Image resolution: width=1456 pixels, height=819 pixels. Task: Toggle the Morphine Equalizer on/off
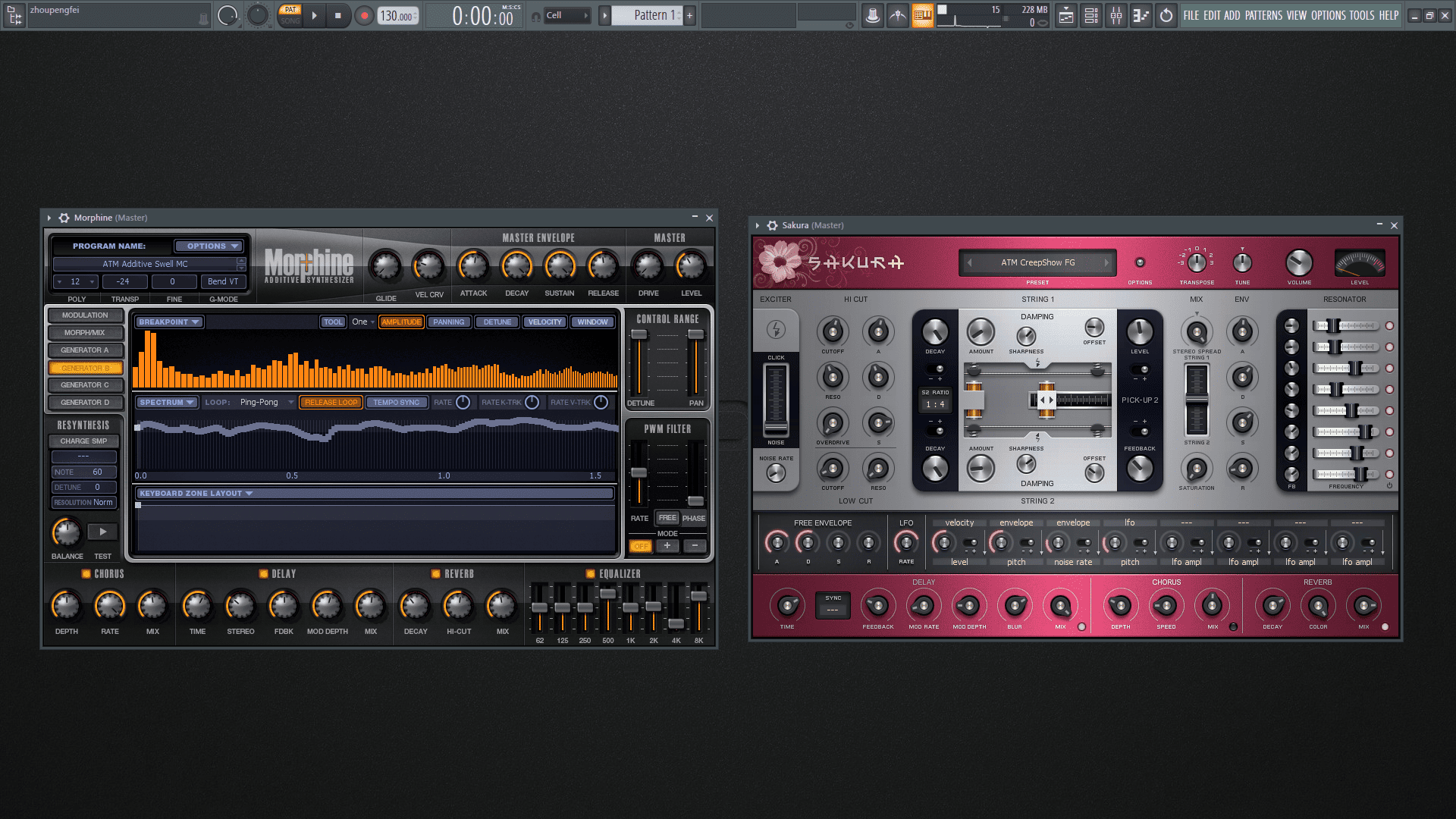(590, 574)
